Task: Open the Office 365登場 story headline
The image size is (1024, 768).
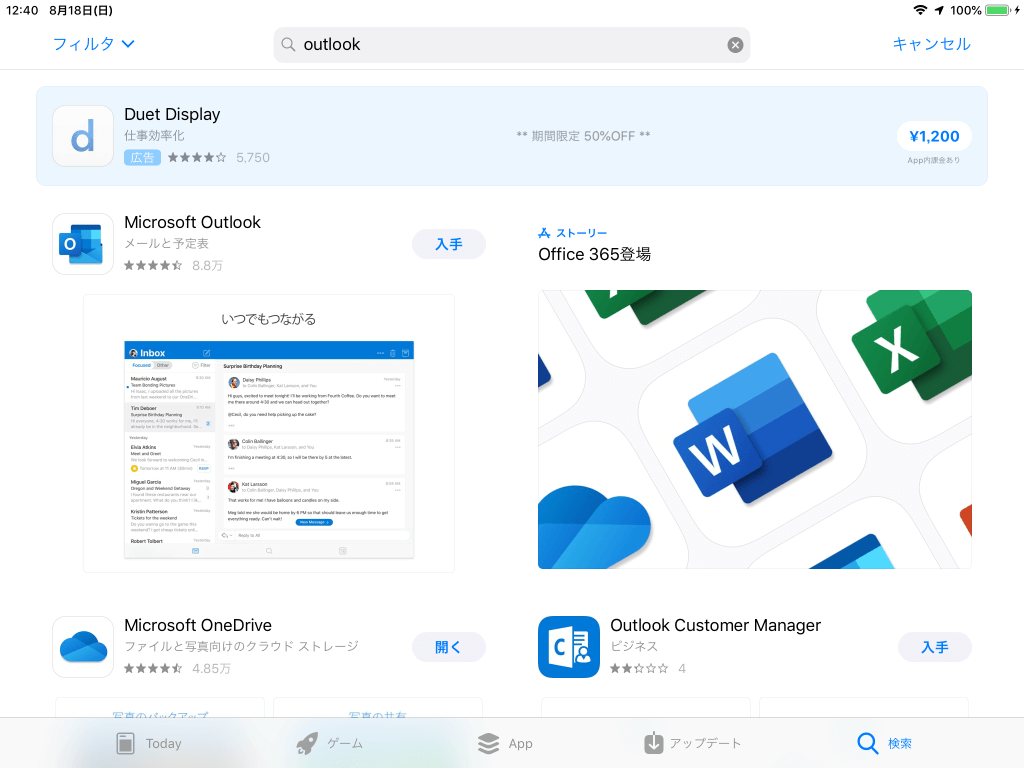Action: 594,254
